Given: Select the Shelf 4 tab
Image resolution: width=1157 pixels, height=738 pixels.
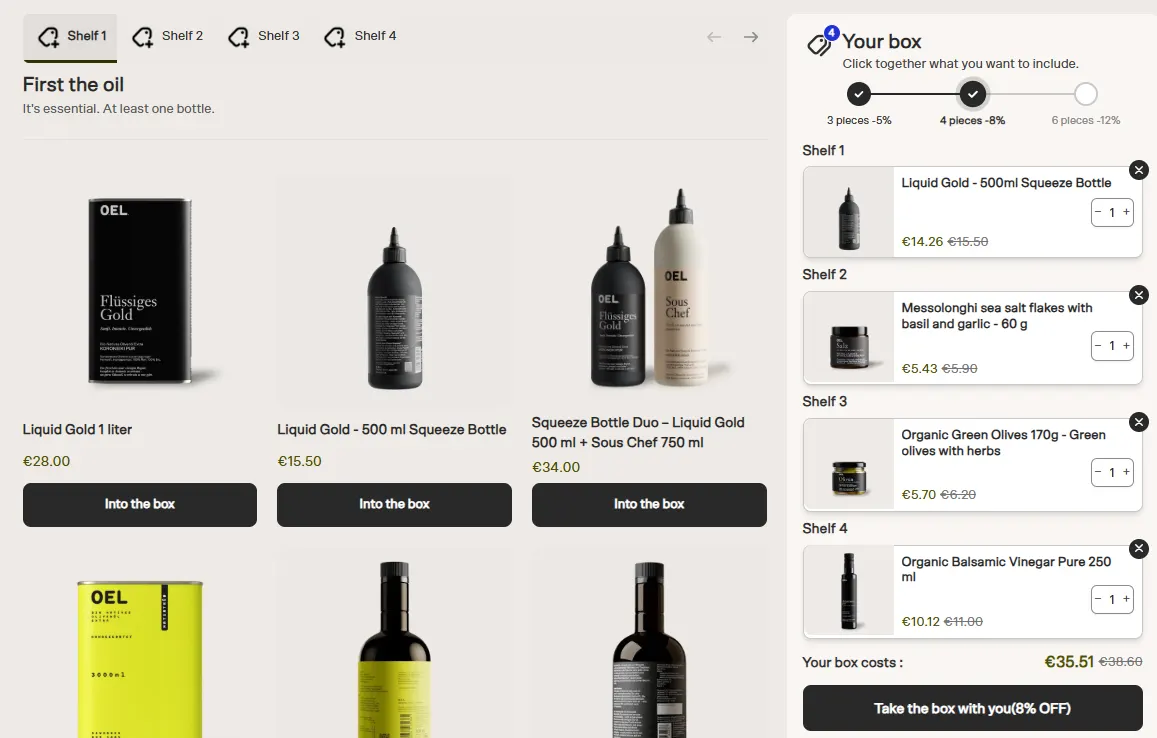Looking at the screenshot, I should [x=360, y=36].
